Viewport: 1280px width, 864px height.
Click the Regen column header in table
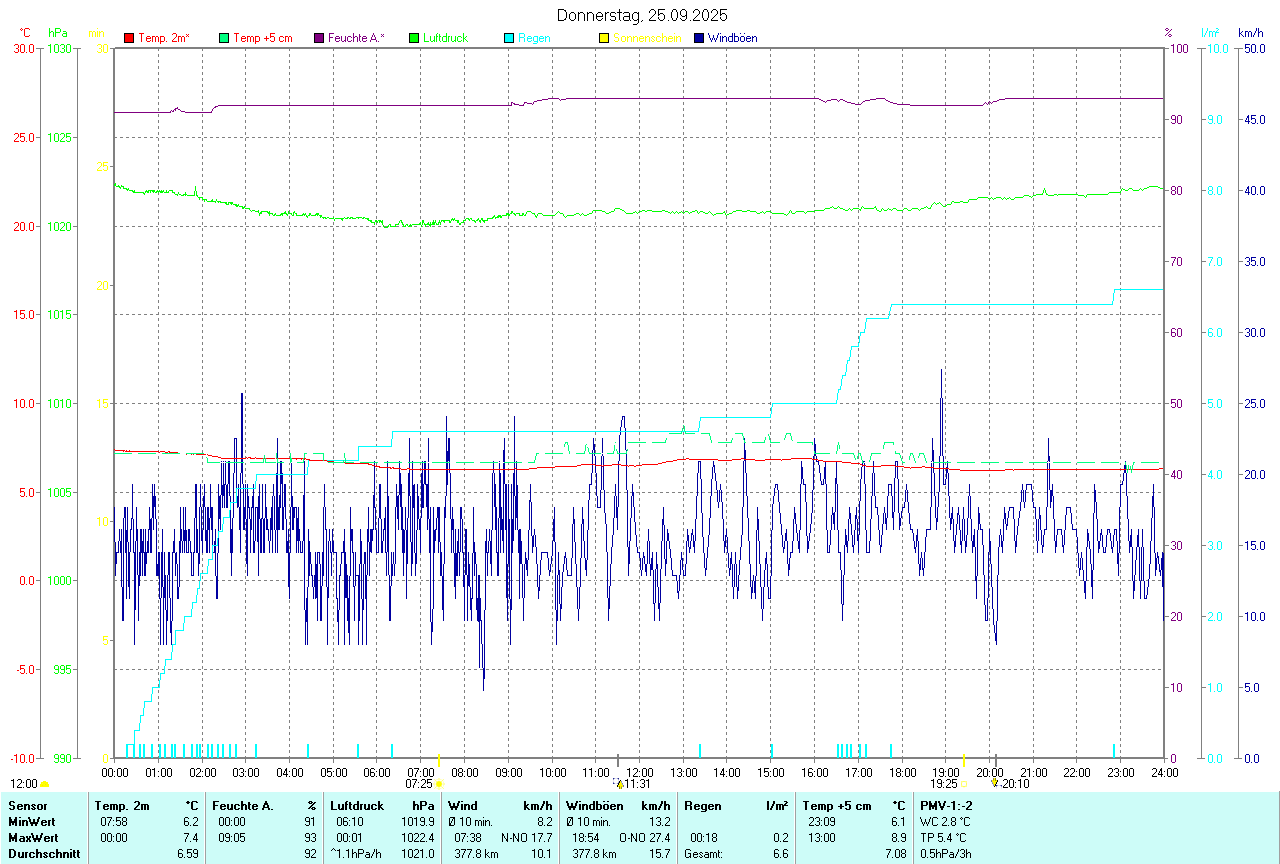click(x=700, y=805)
